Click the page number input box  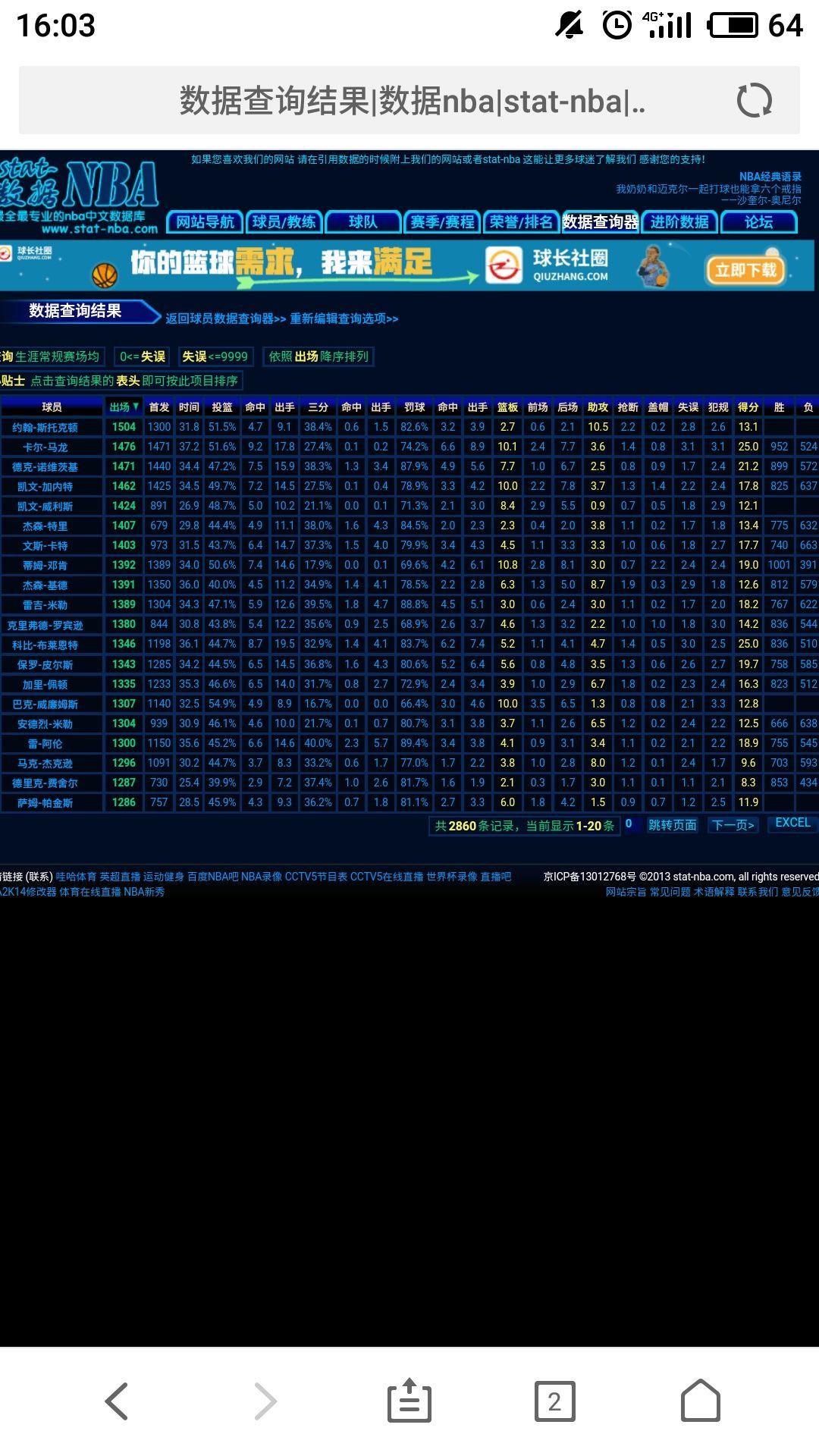click(x=632, y=824)
